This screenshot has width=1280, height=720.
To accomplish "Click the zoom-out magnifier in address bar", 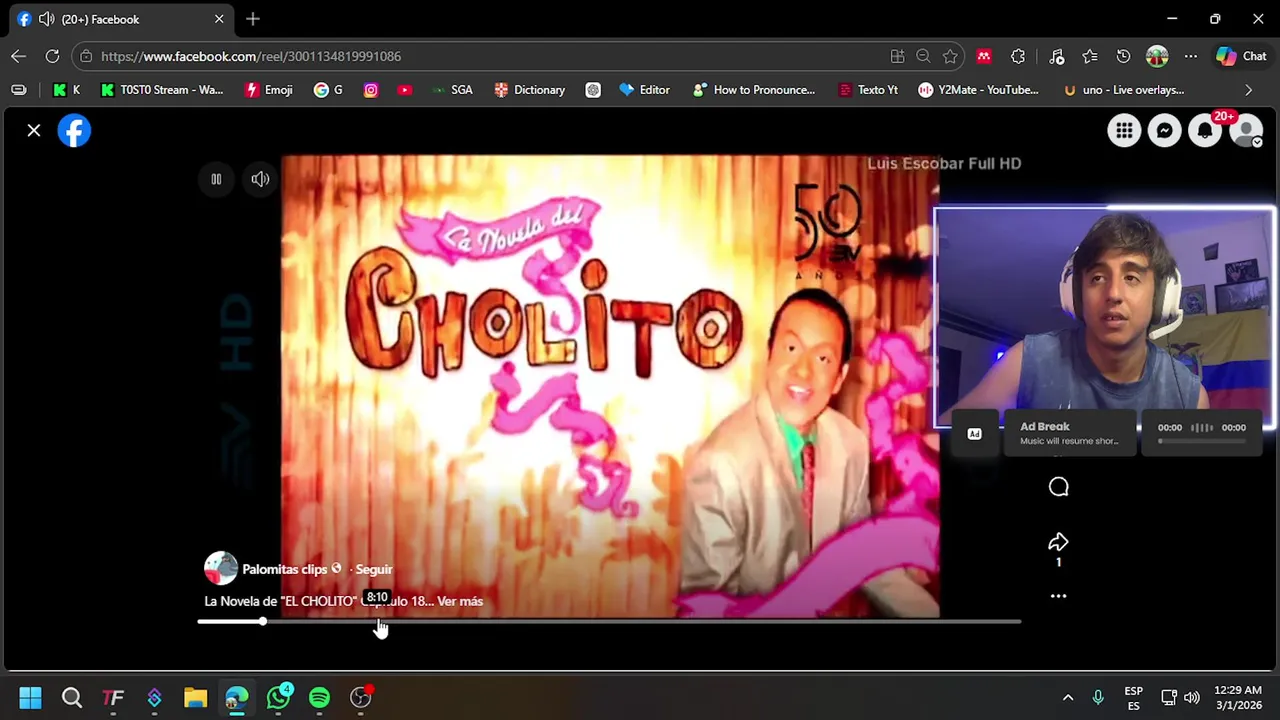I will click(x=923, y=56).
